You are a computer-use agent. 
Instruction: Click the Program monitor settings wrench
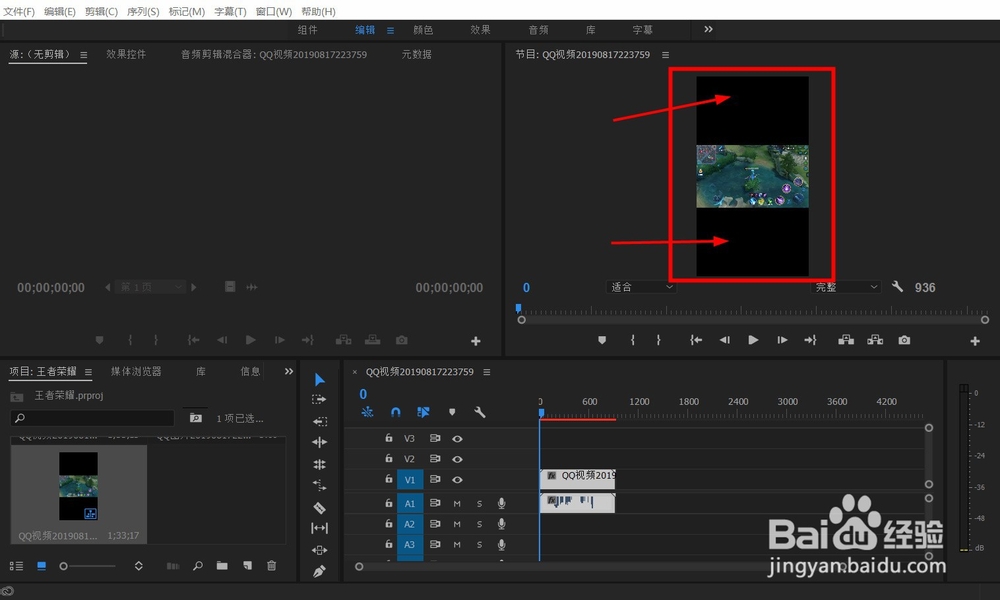click(897, 287)
